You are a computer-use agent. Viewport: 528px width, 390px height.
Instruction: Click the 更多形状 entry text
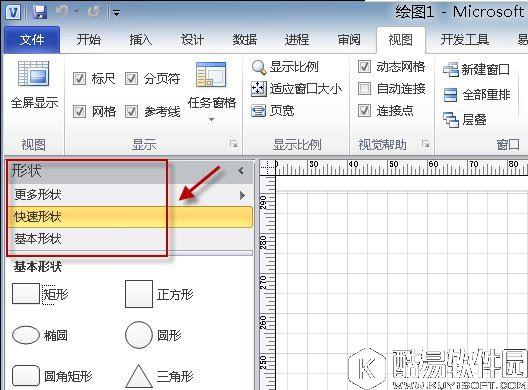coord(38,195)
